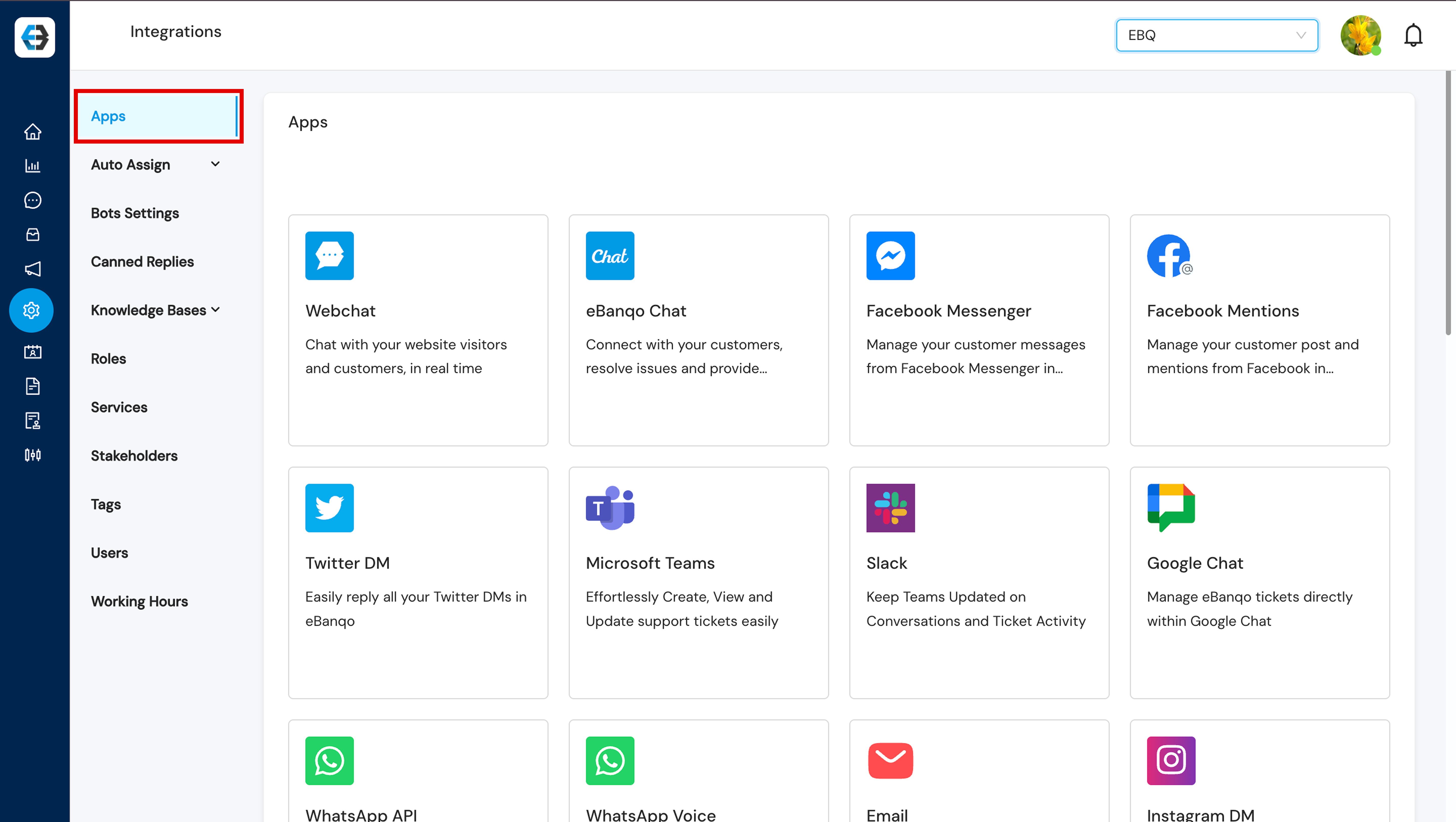Select the Instagram DM icon

1170,760
